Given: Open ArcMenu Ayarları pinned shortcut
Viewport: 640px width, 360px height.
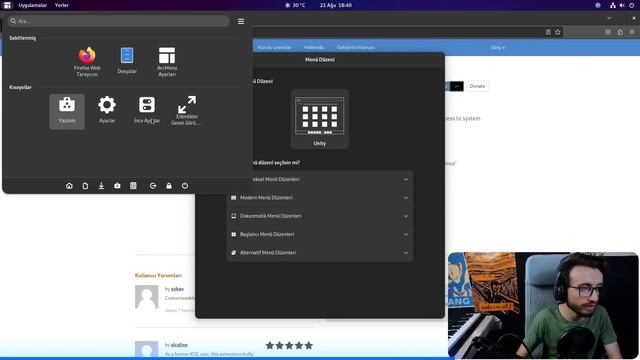Looking at the screenshot, I should pyautogui.click(x=167, y=62).
